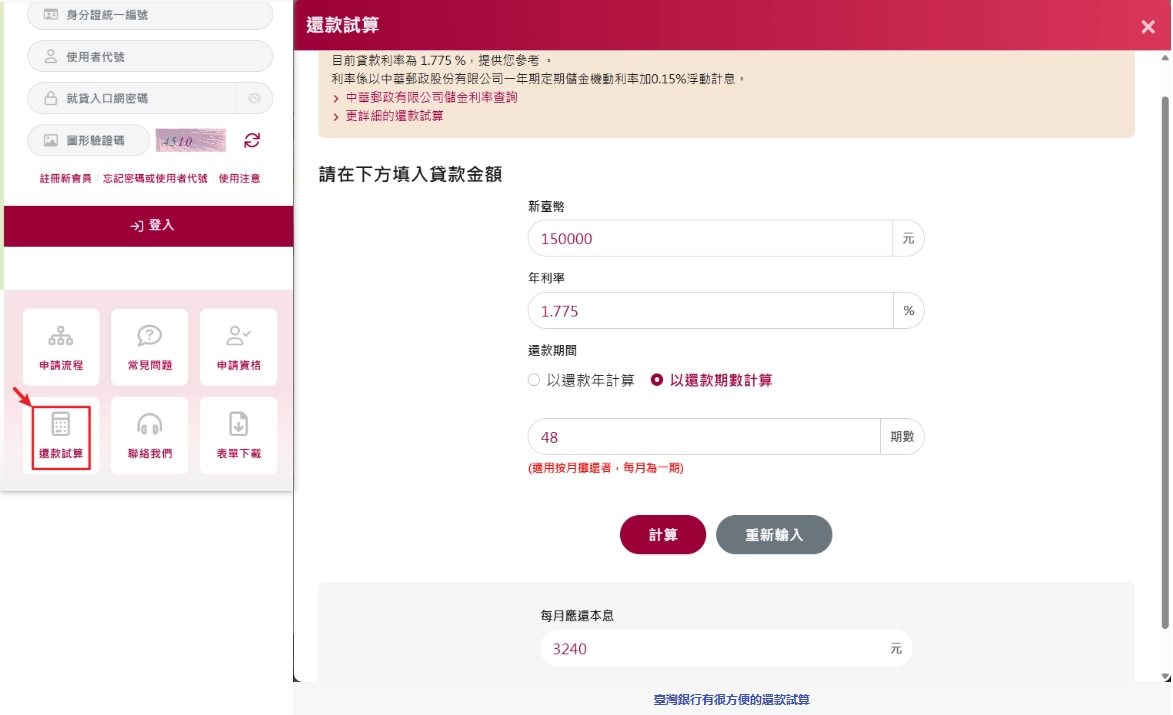Click the red note 適用按月攤還者

(x=606, y=467)
